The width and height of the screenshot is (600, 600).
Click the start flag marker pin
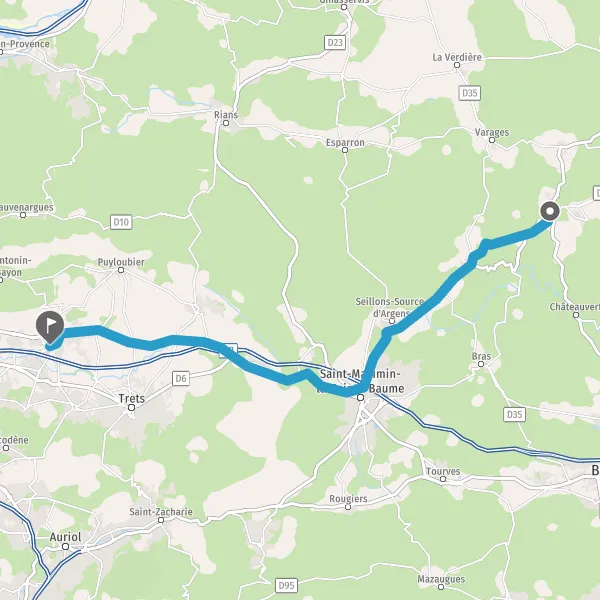(x=50, y=326)
